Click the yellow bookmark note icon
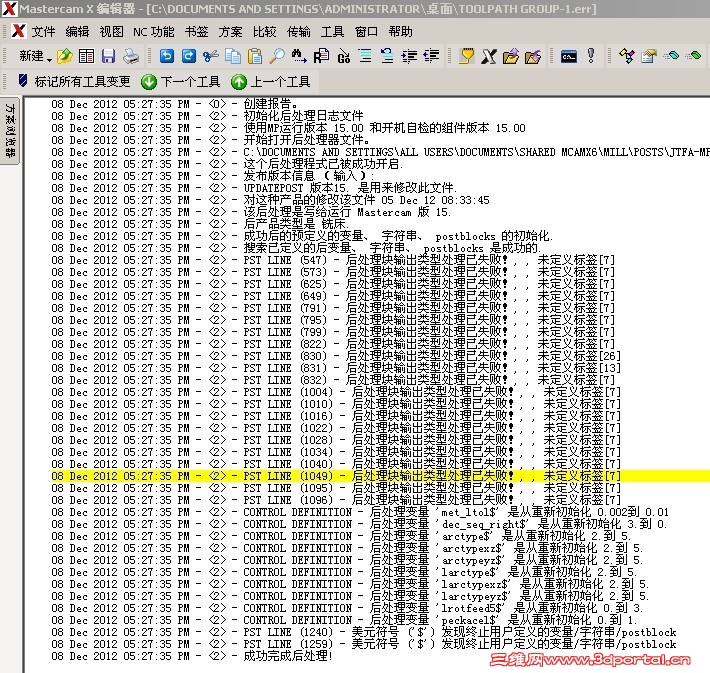Screen dimensions: 710x673 (x=467, y=56)
